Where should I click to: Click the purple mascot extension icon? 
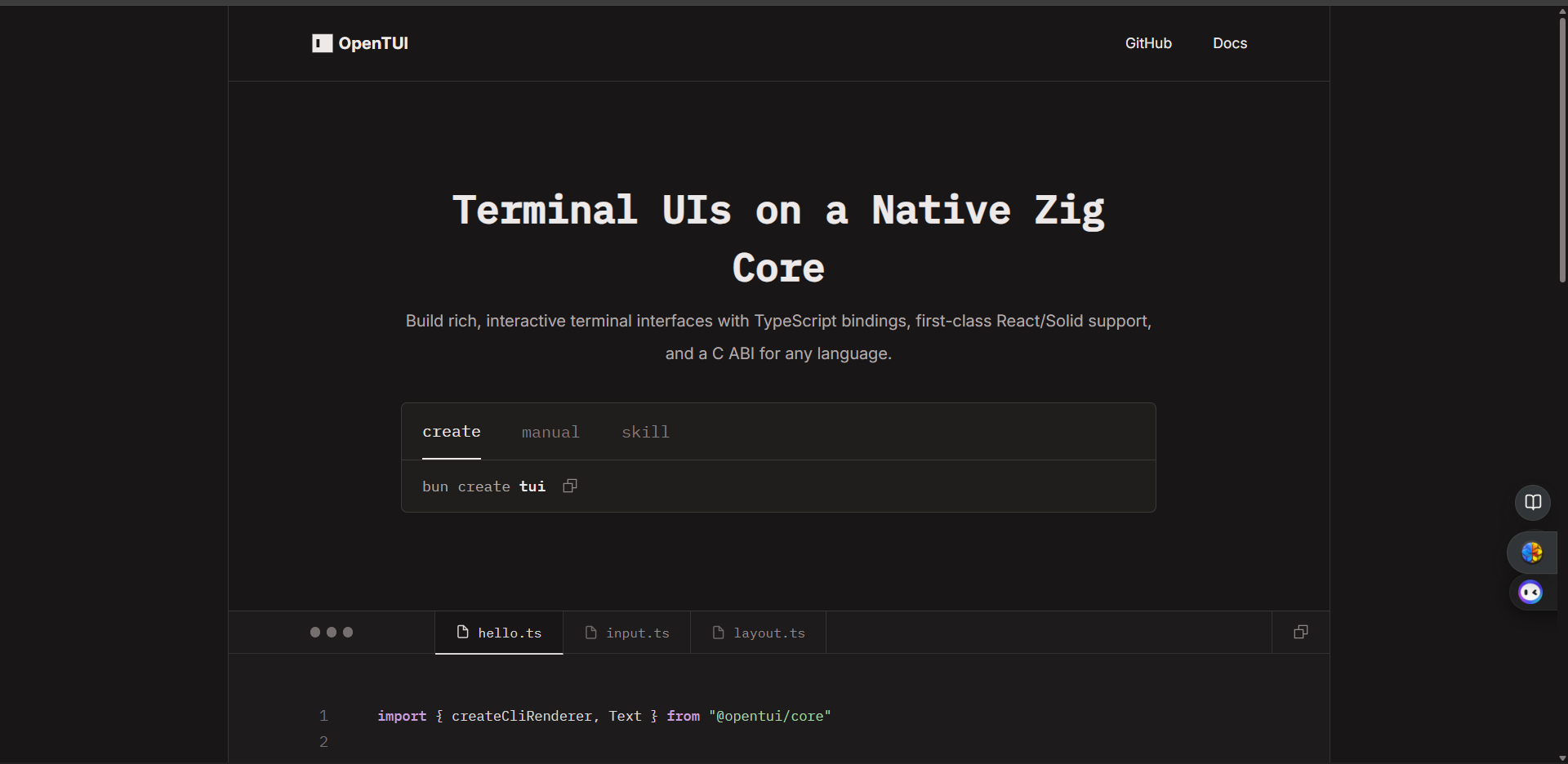pos(1530,592)
